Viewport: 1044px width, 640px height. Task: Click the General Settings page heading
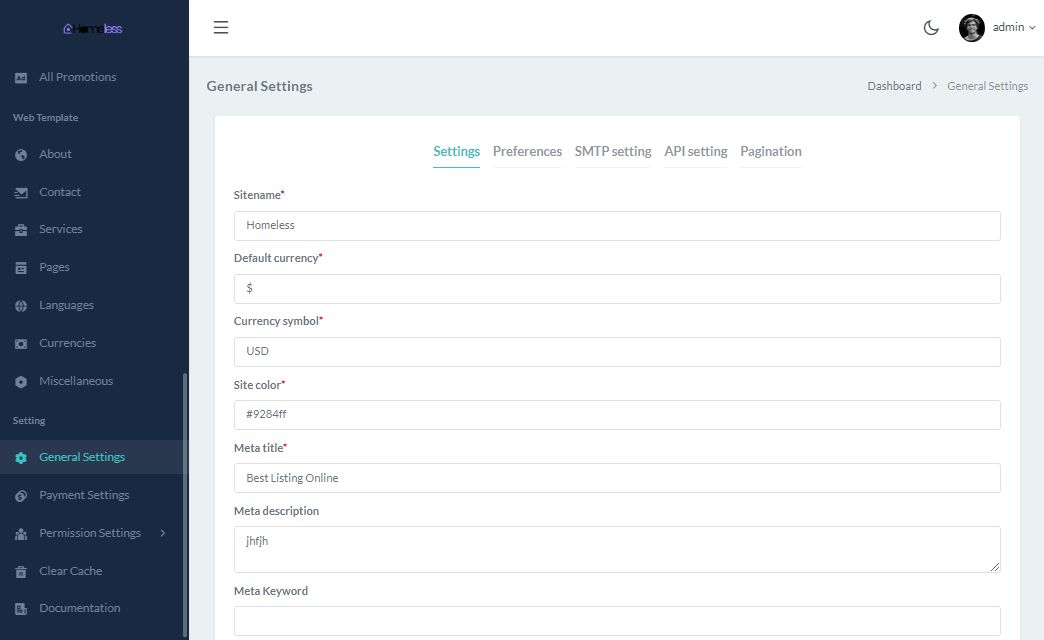tap(259, 86)
